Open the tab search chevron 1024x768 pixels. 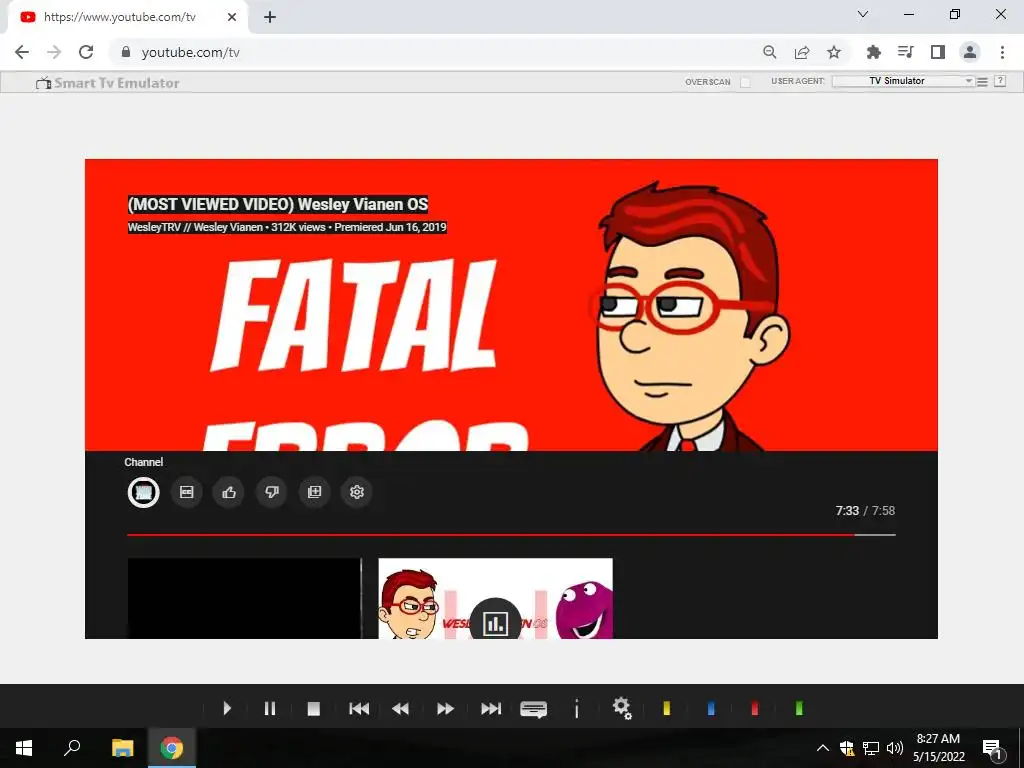point(863,14)
